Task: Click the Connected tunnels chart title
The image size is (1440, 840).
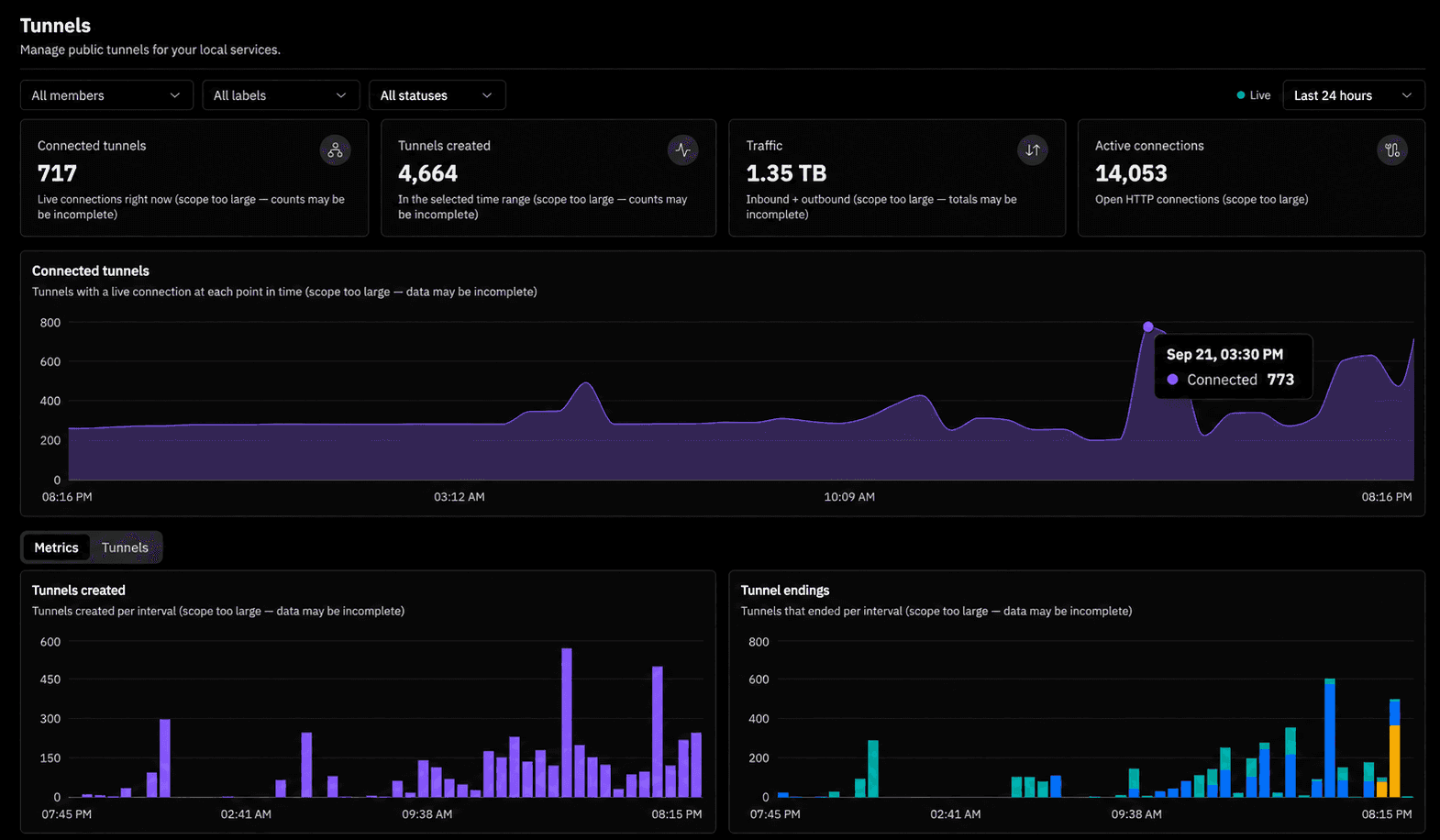Action: pyautogui.click(x=91, y=271)
